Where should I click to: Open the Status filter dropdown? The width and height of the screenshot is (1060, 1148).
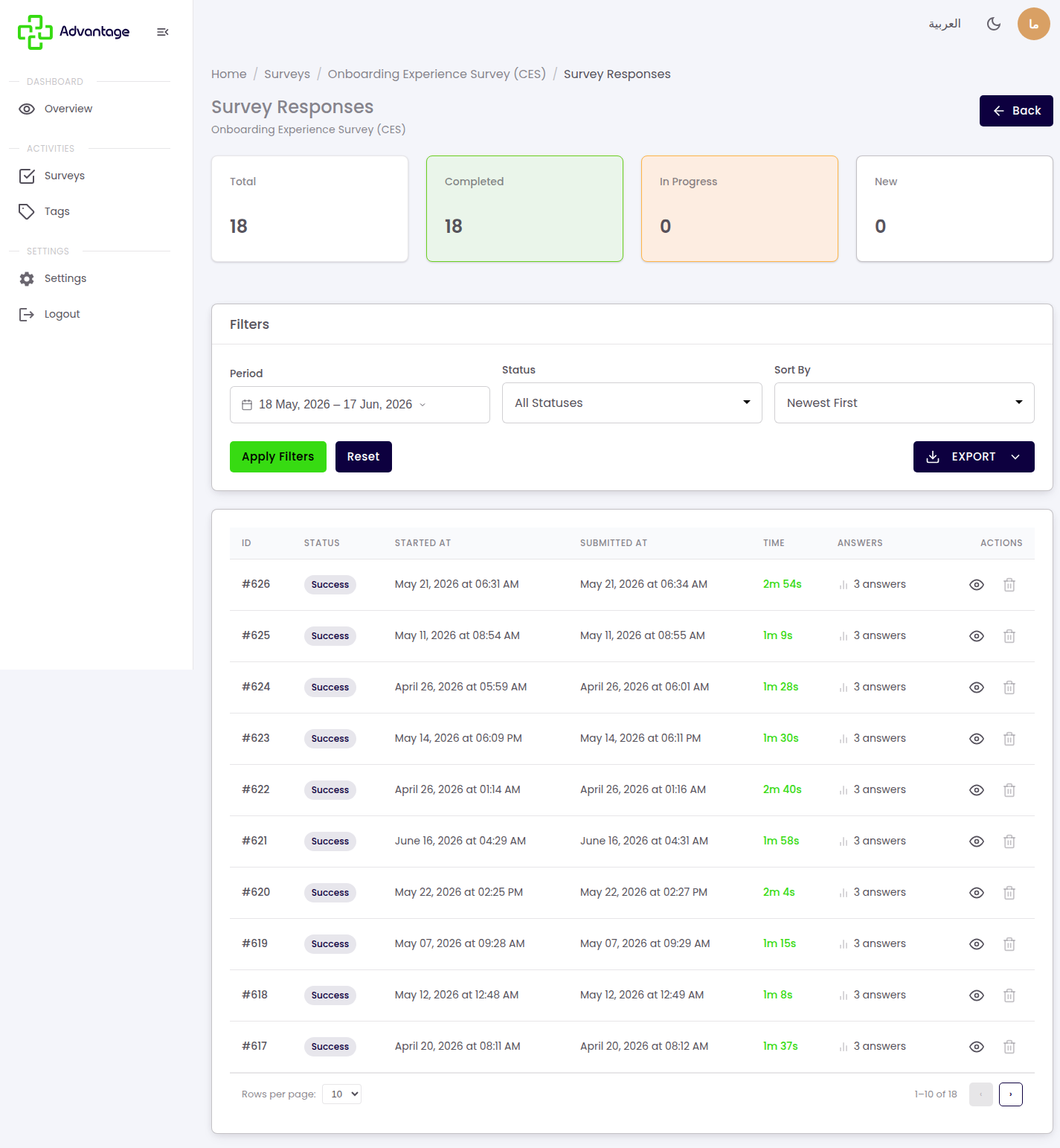click(x=632, y=403)
